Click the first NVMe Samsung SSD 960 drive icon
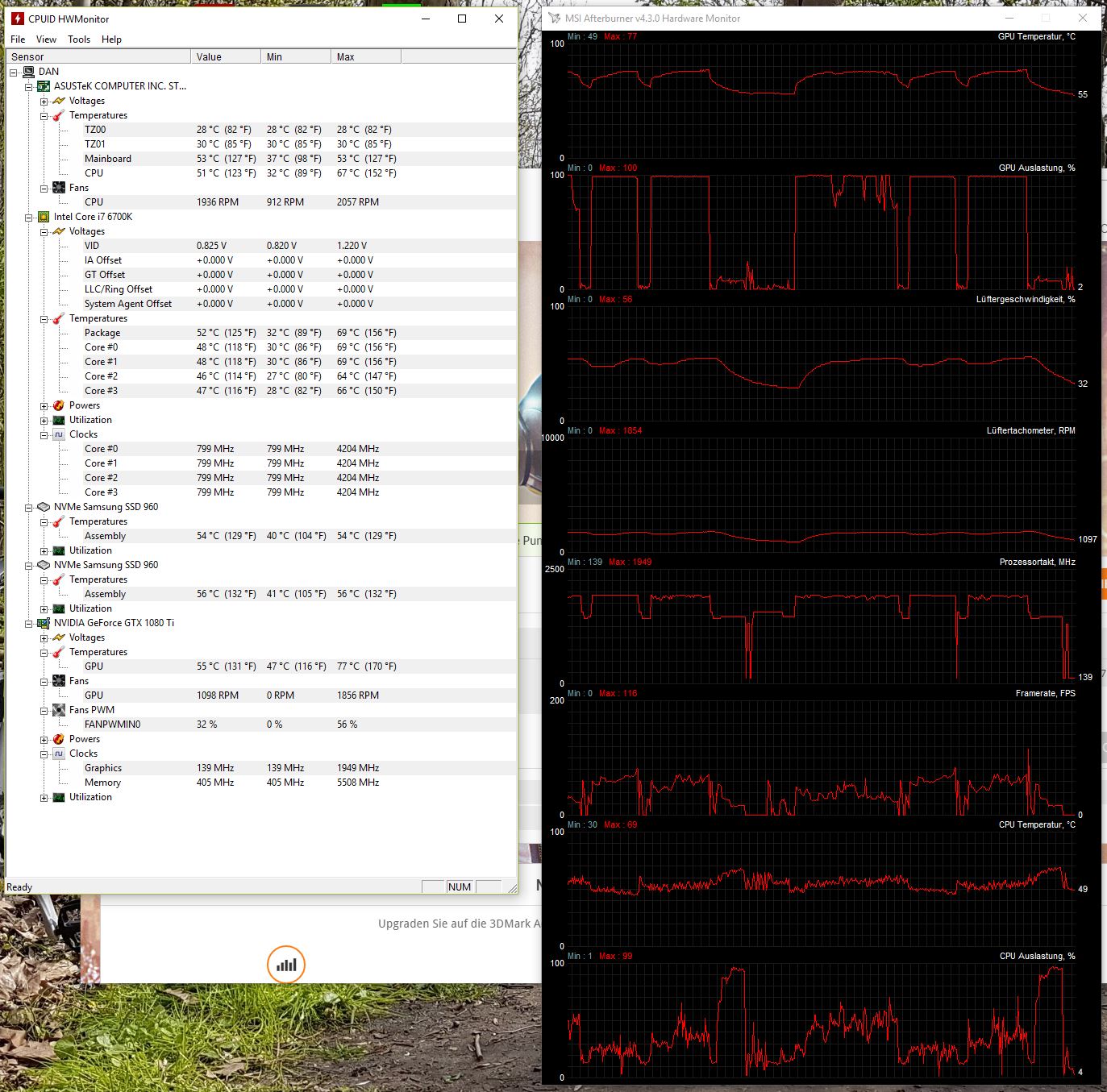 coord(44,507)
